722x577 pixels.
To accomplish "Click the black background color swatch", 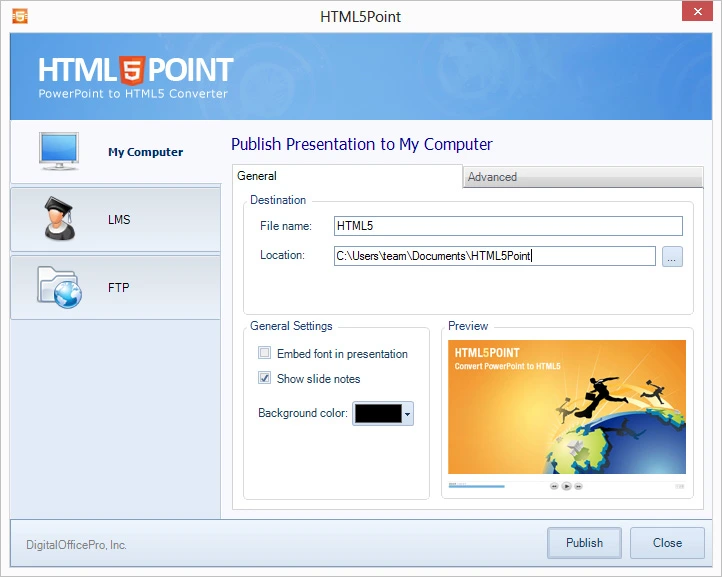I will pos(378,414).
